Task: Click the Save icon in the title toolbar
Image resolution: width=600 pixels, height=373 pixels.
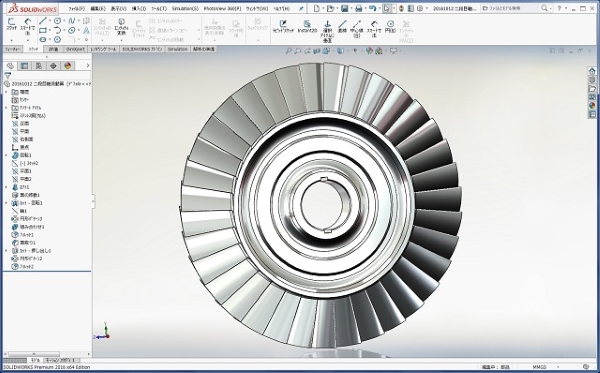Action: click(x=344, y=8)
